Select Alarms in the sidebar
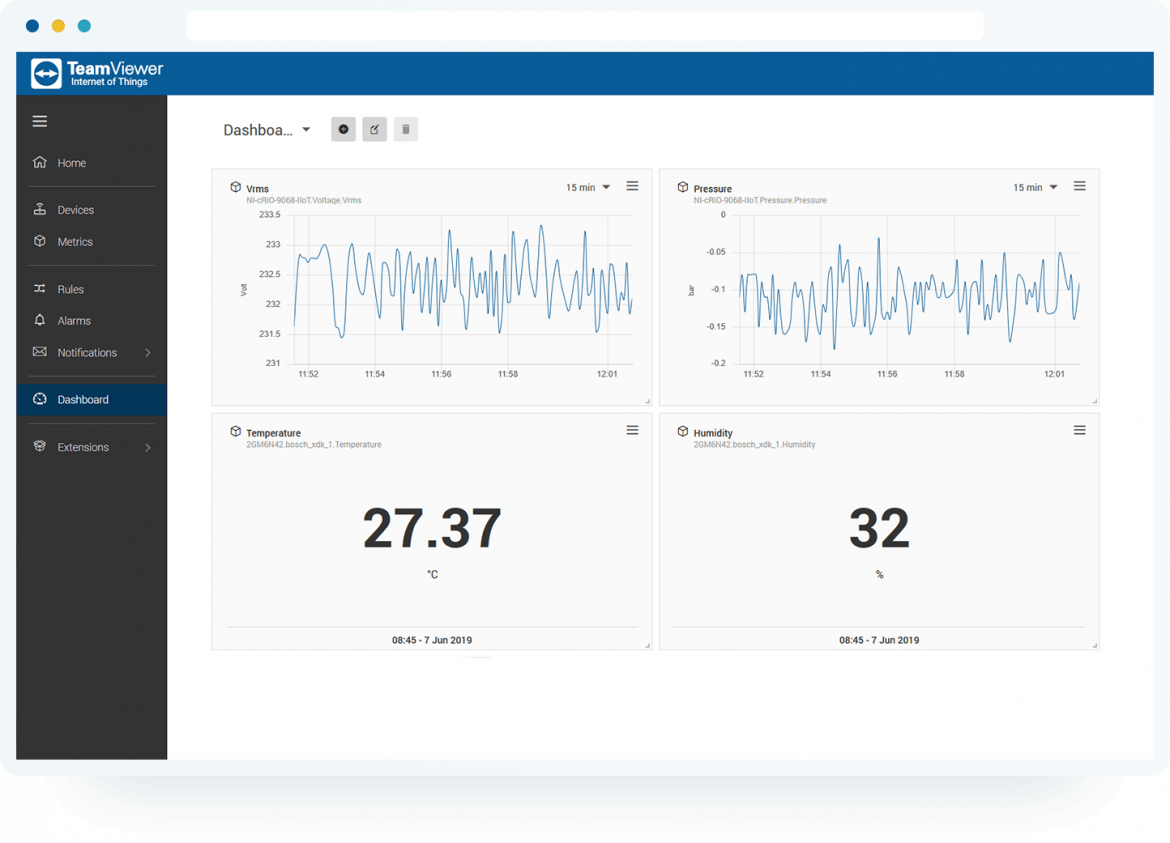This screenshot has width=1170, height=843. point(73,321)
